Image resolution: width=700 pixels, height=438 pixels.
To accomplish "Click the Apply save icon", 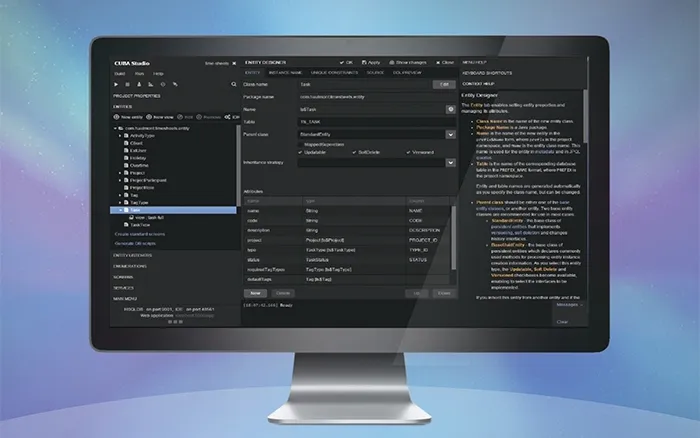I will click(x=364, y=63).
